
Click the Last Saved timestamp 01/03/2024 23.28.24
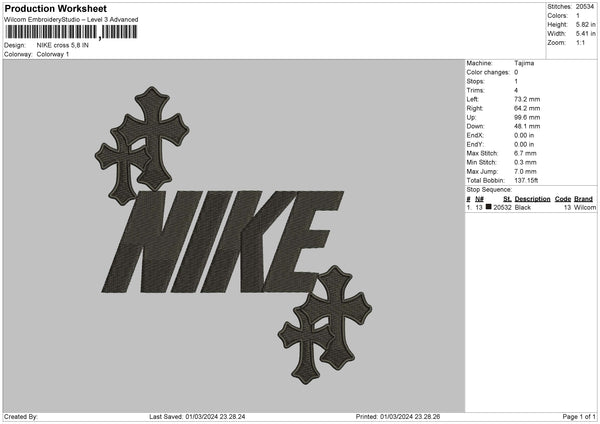tap(215, 416)
